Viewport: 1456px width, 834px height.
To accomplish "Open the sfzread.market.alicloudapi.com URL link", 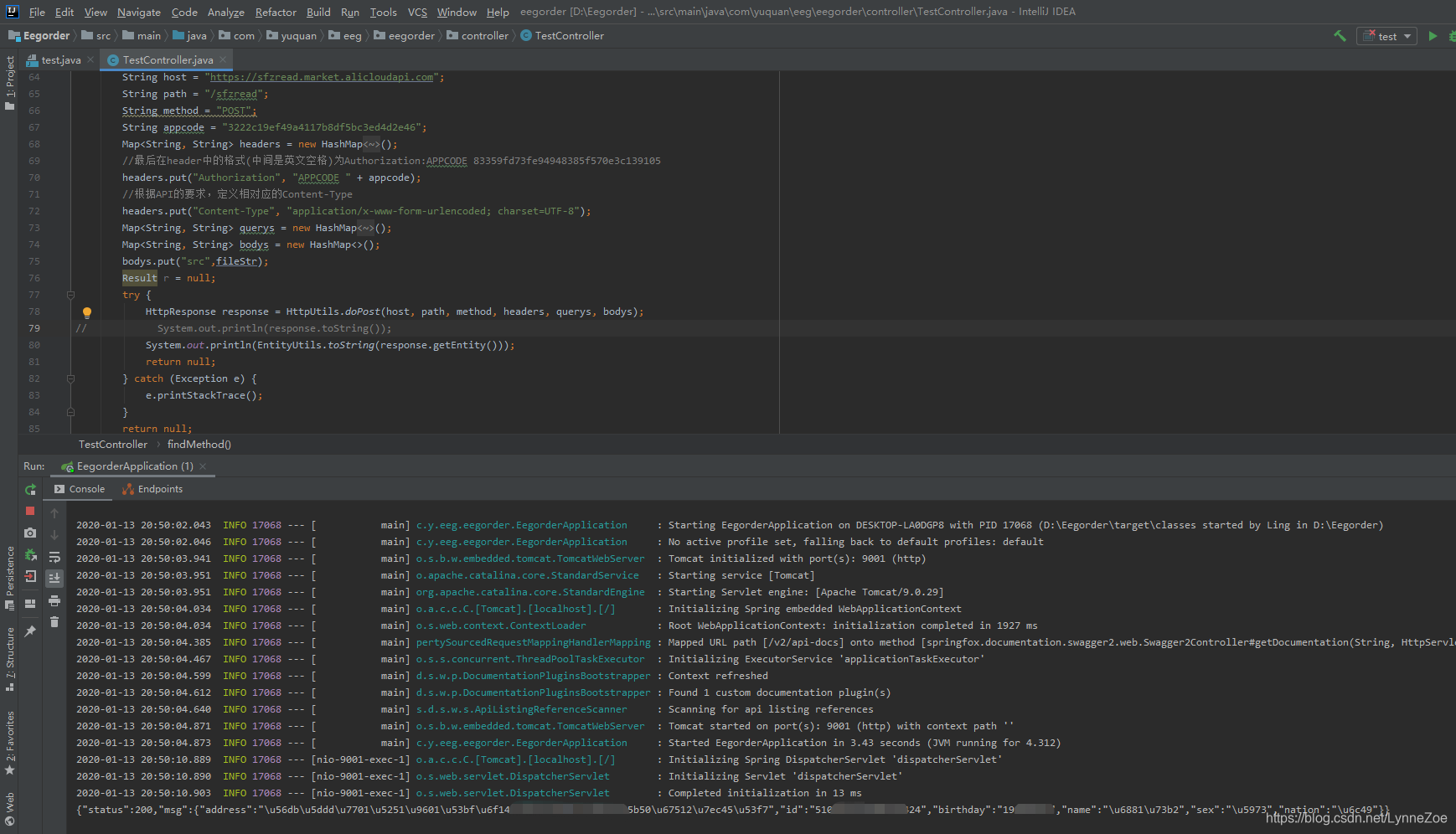I will coord(322,77).
